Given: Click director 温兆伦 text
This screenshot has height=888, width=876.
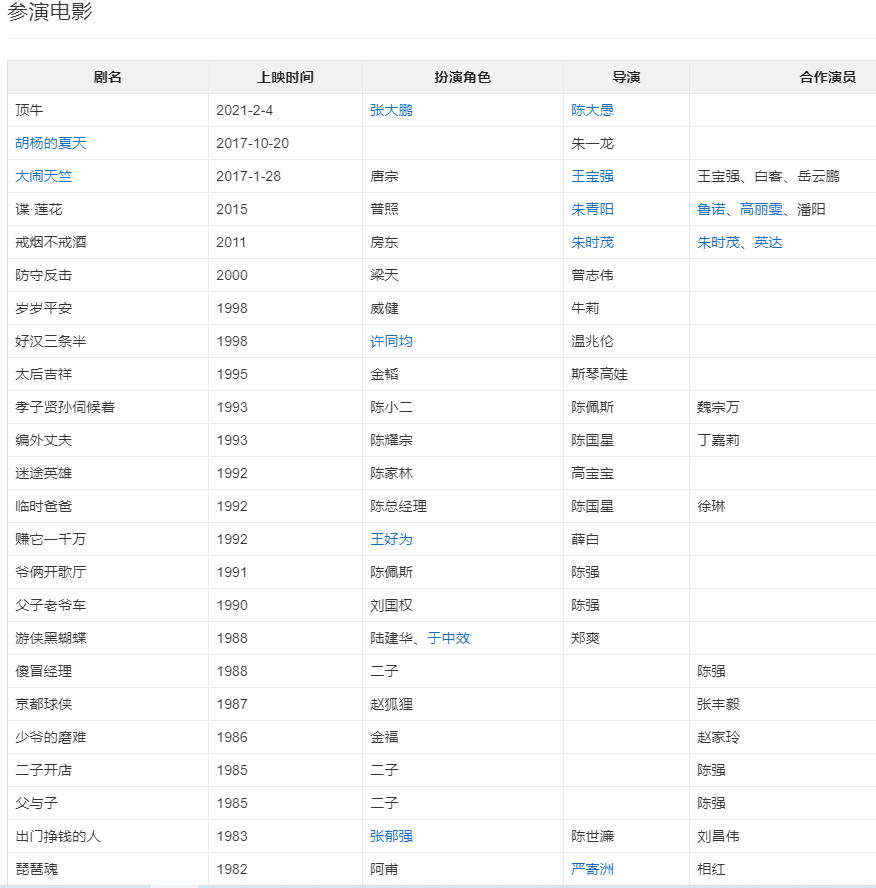Looking at the screenshot, I should [592, 341].
